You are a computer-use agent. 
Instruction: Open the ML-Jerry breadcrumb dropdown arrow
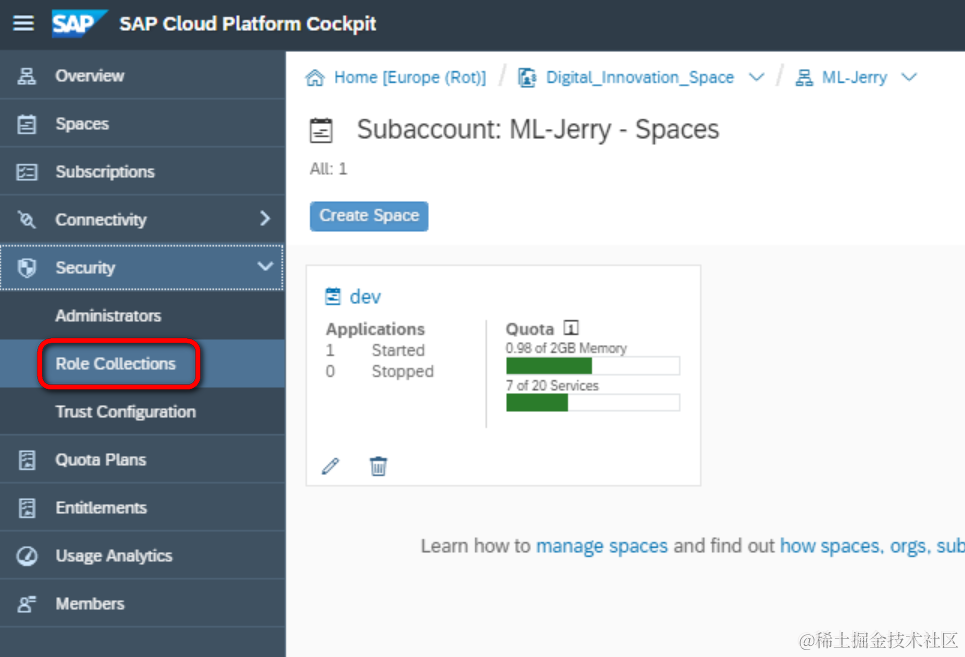coord(909,78)
